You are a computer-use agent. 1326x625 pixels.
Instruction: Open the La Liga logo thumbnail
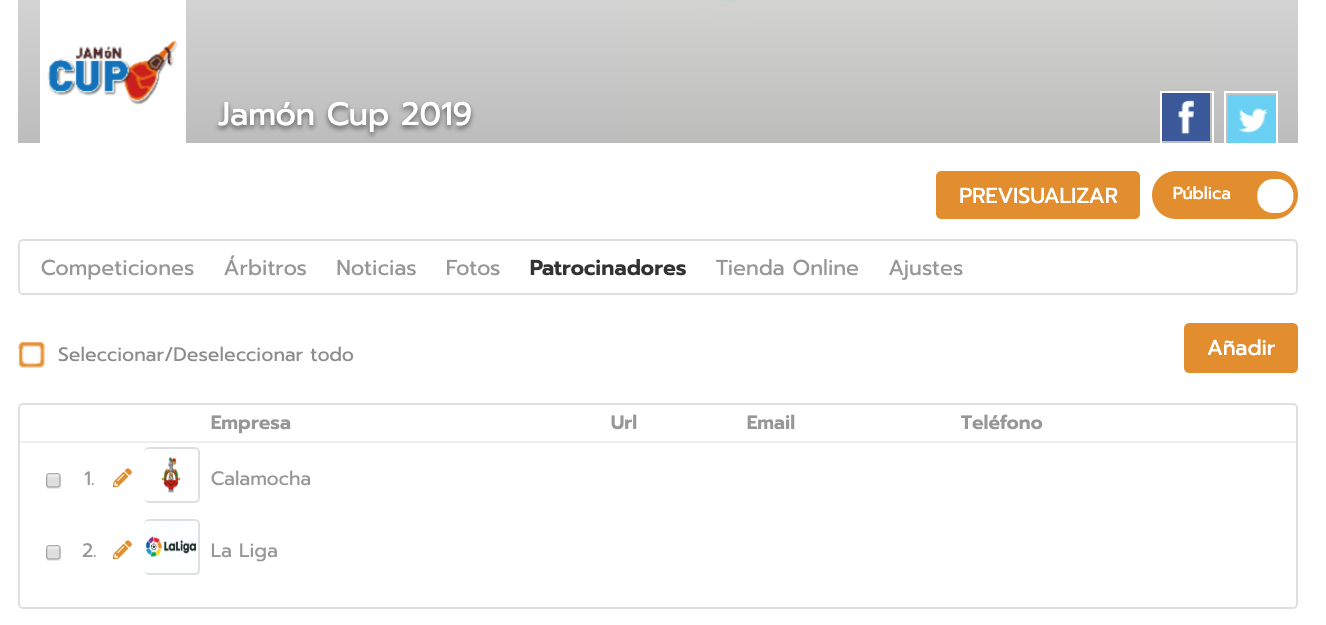tap(172, 548)
